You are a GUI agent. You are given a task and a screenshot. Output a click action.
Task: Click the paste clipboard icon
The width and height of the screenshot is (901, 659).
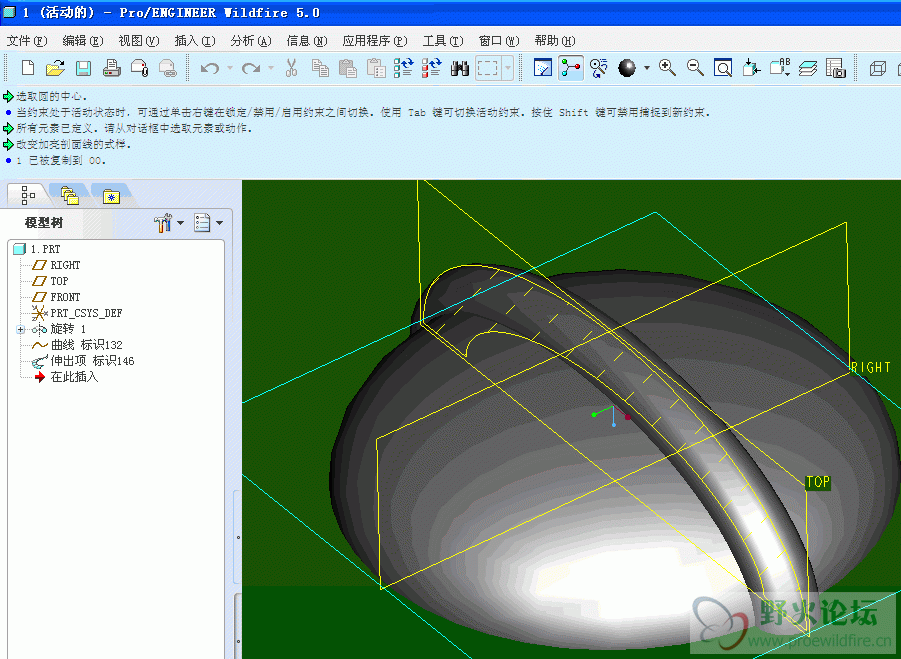coord(348,68)
